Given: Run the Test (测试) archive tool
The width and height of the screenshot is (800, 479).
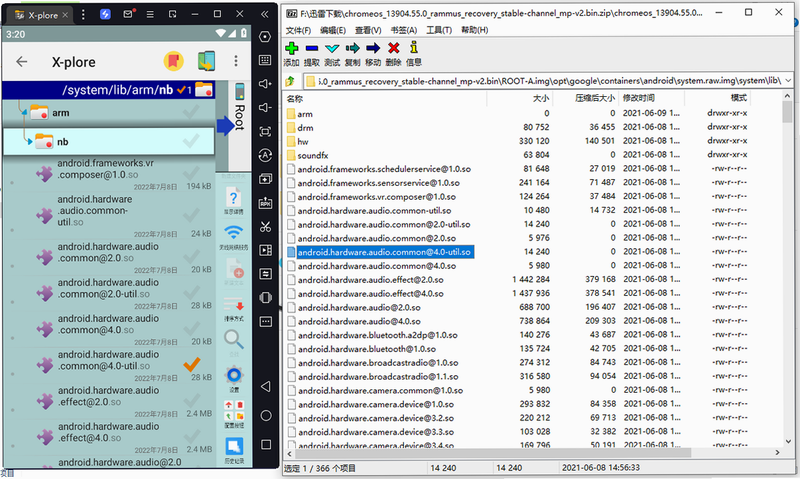Looking at the screenshot, I should 332,48.
